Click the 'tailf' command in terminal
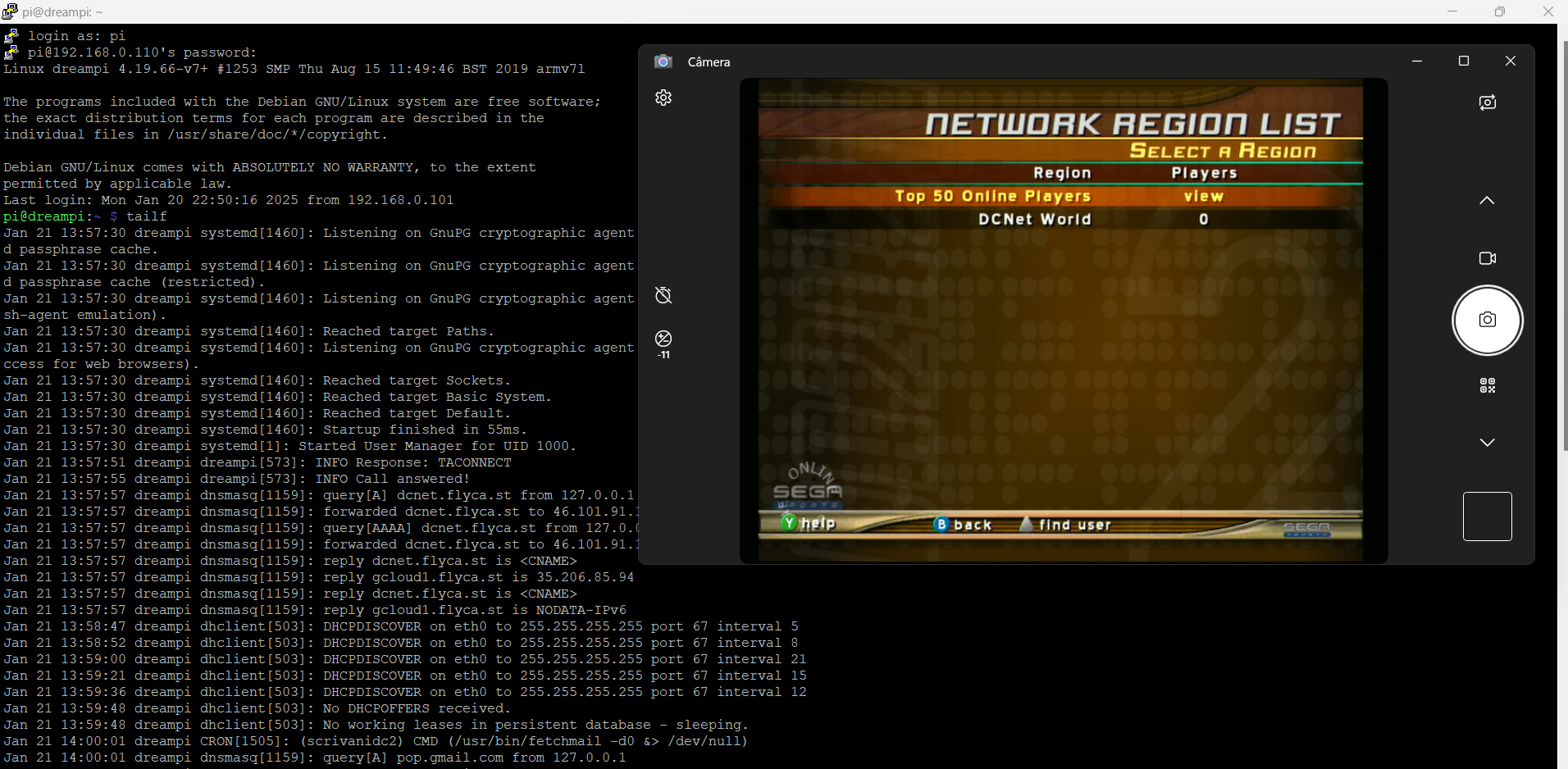1568x769 pixels. 147,216
